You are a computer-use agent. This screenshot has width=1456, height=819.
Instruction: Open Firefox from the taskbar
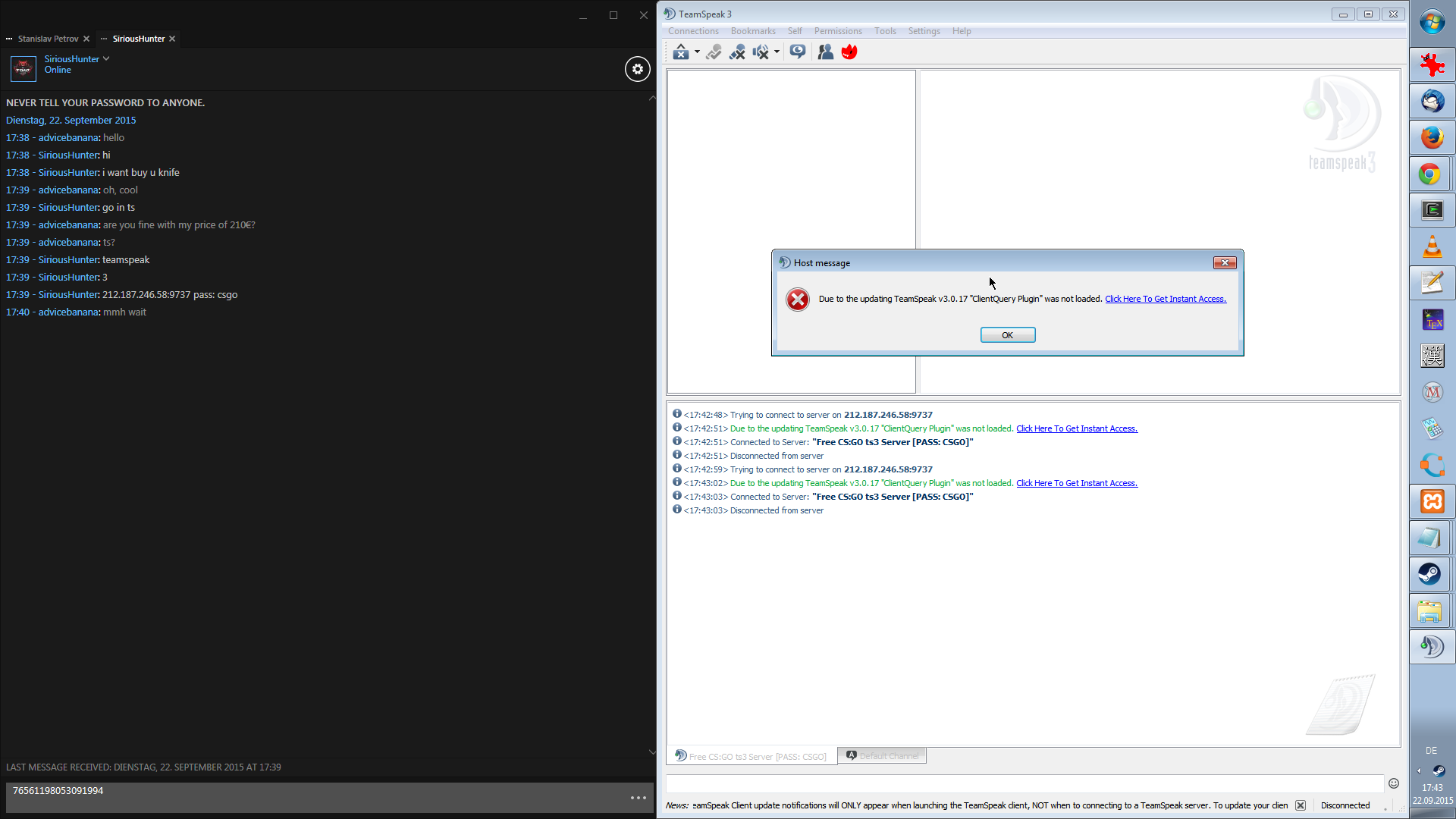[1432, 137]
